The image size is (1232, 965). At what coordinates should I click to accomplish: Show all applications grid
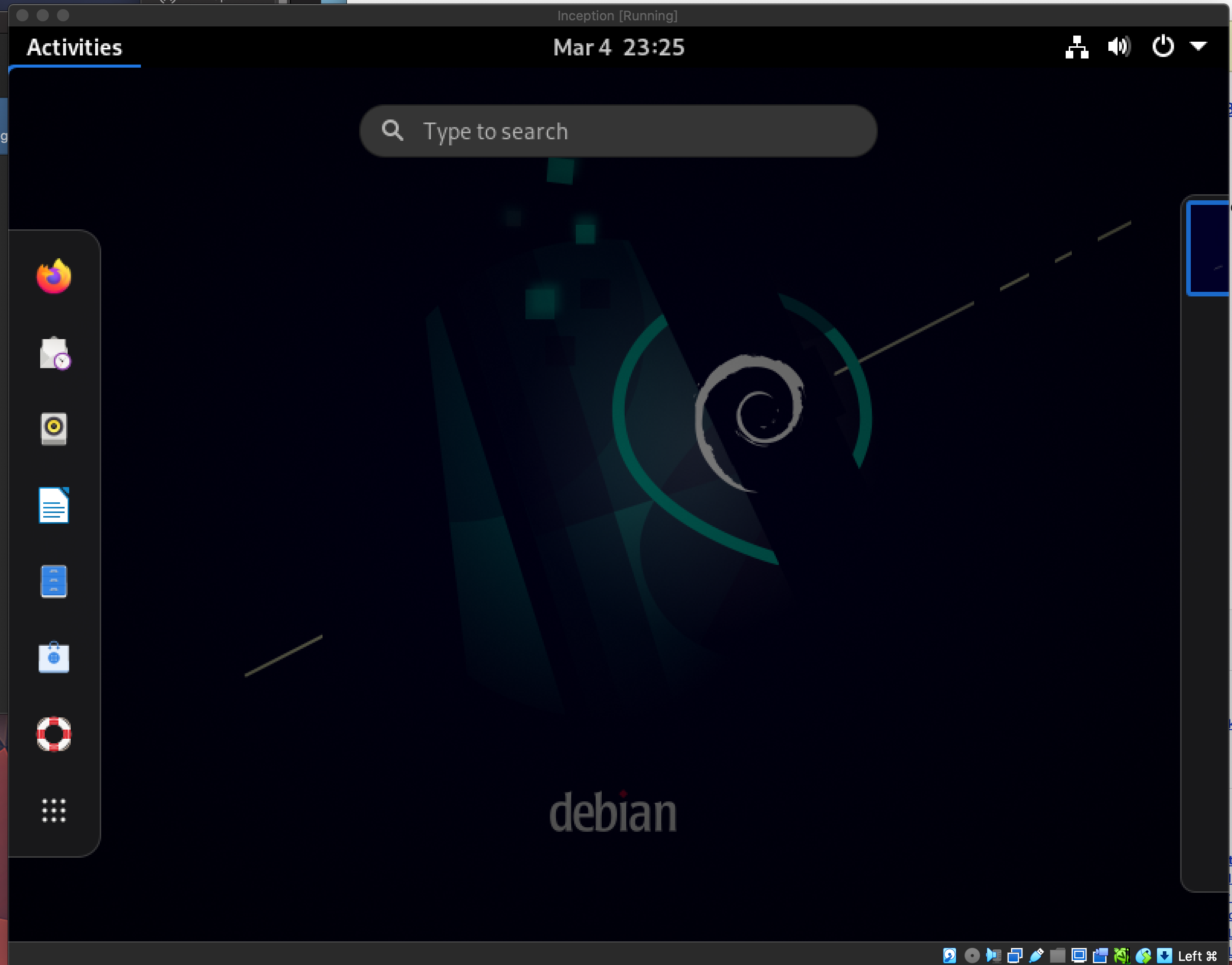(x=54, y=809)
